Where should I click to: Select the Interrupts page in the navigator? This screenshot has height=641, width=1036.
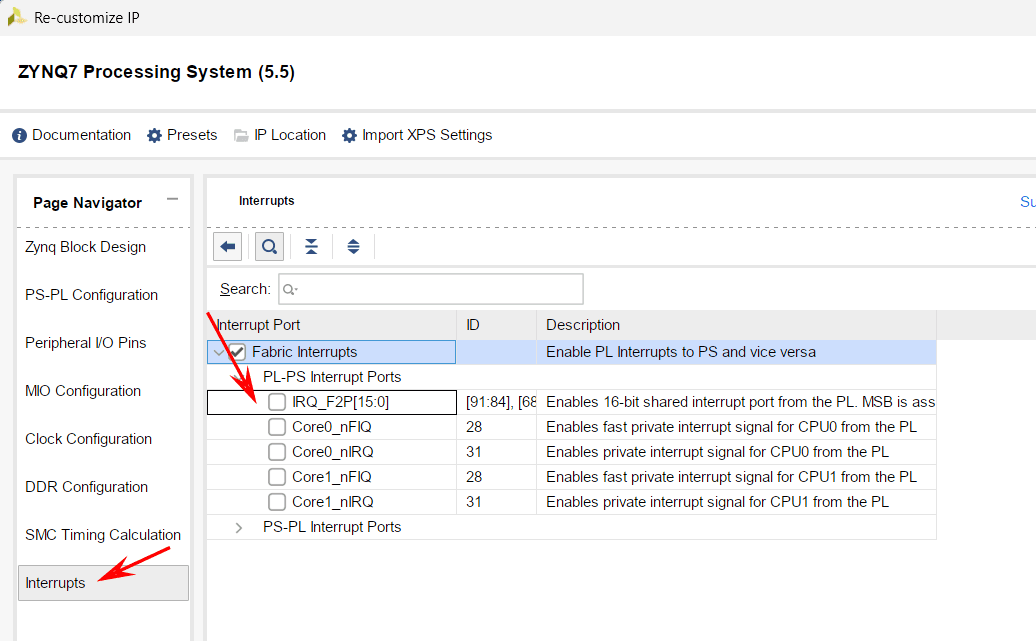(x=103, y=583)
